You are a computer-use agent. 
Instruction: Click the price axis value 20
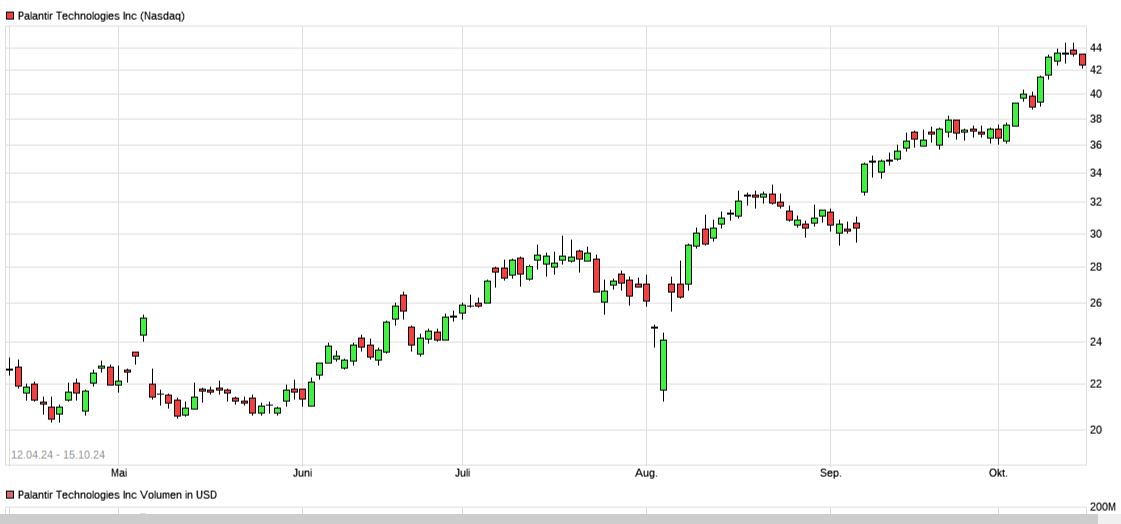click(x=1095, y=430)
